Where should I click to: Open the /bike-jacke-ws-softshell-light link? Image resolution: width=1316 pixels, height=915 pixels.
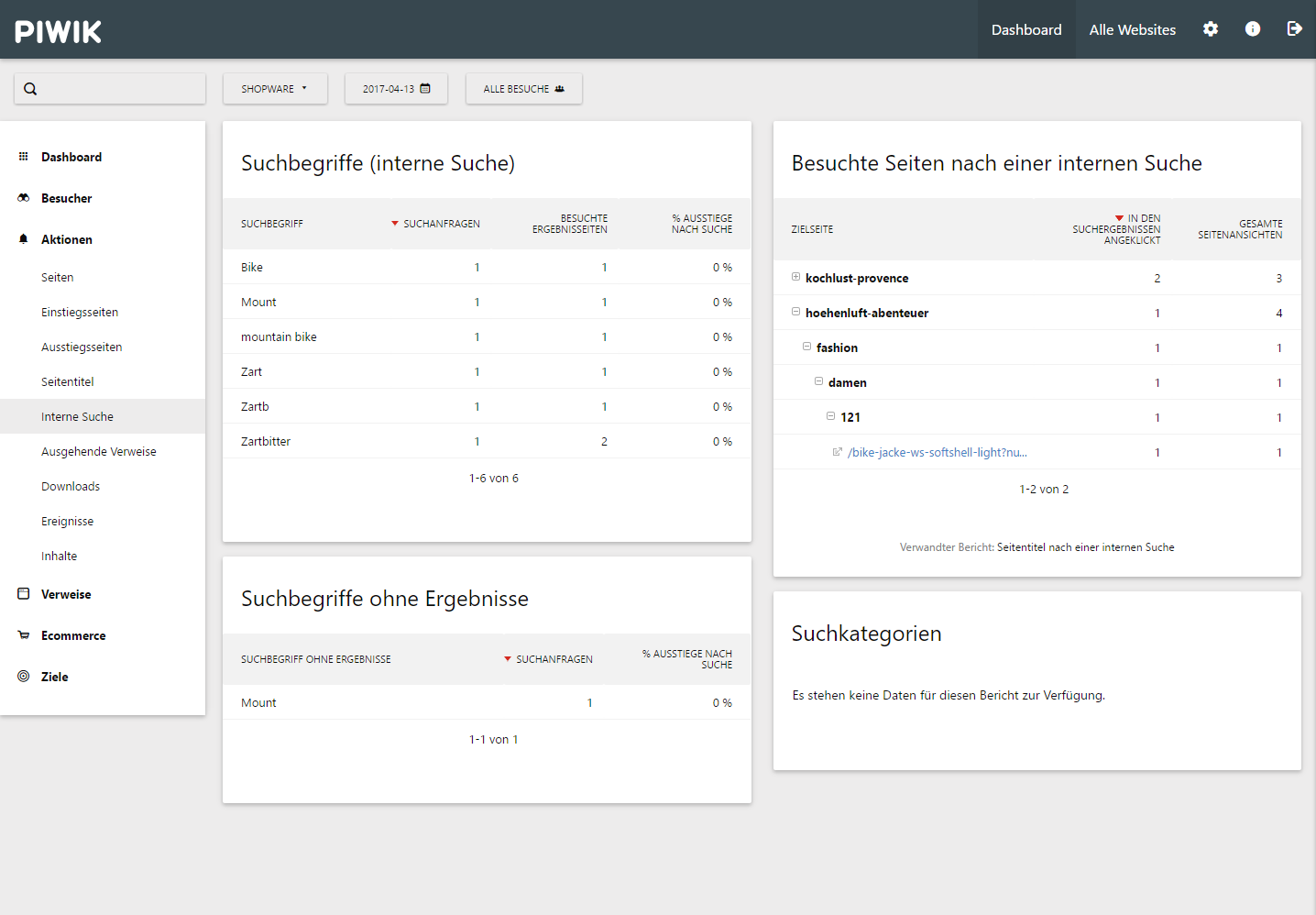(937, 452)
